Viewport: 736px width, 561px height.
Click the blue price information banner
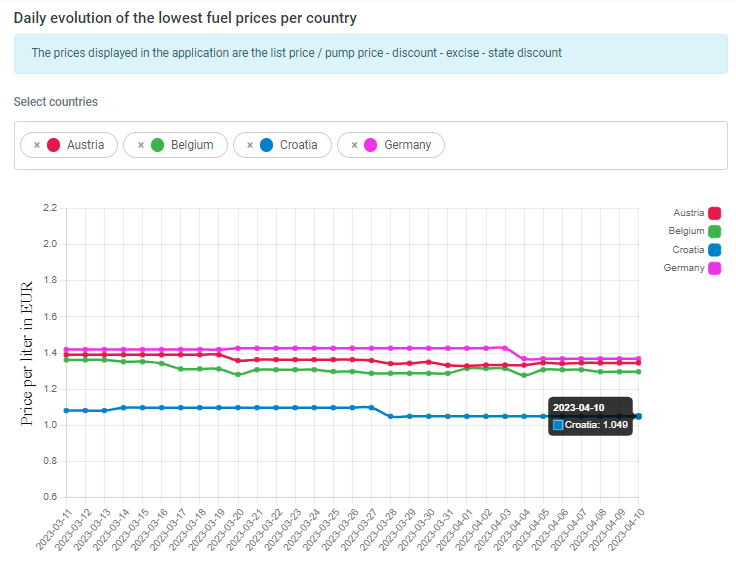coord(370,53)
